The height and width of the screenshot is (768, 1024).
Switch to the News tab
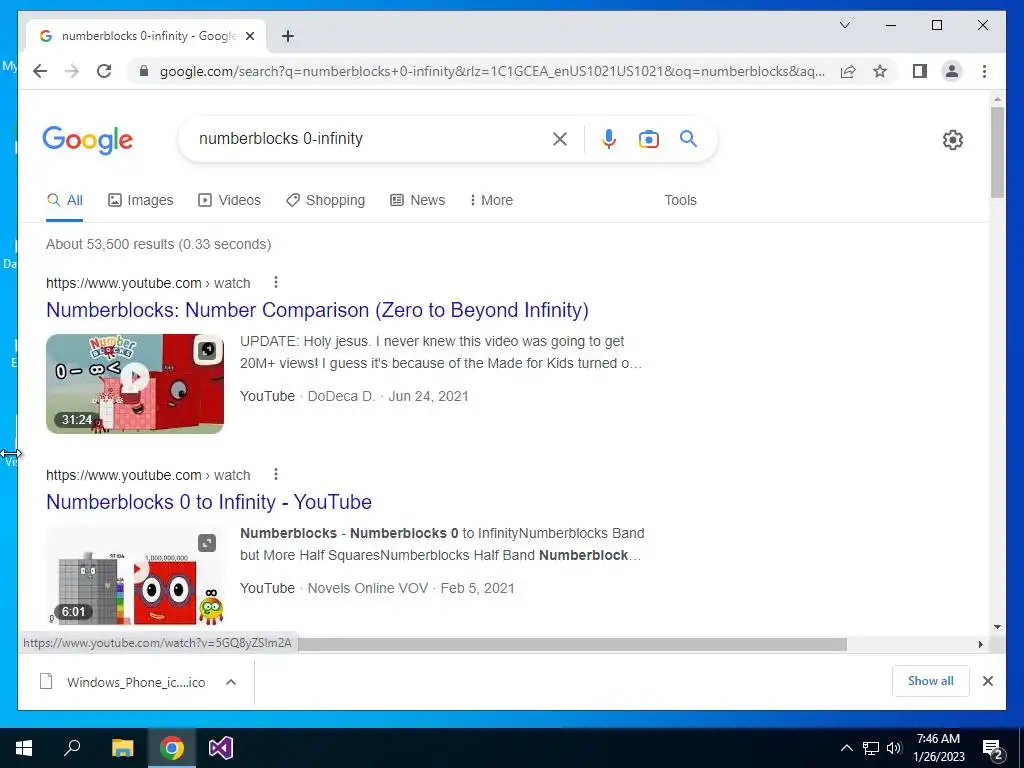pos(417,200)
